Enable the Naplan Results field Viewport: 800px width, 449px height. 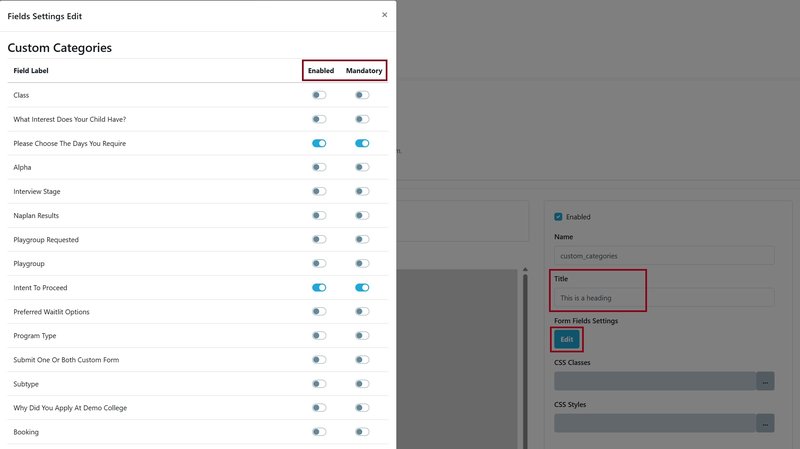(x=319, y=215)
